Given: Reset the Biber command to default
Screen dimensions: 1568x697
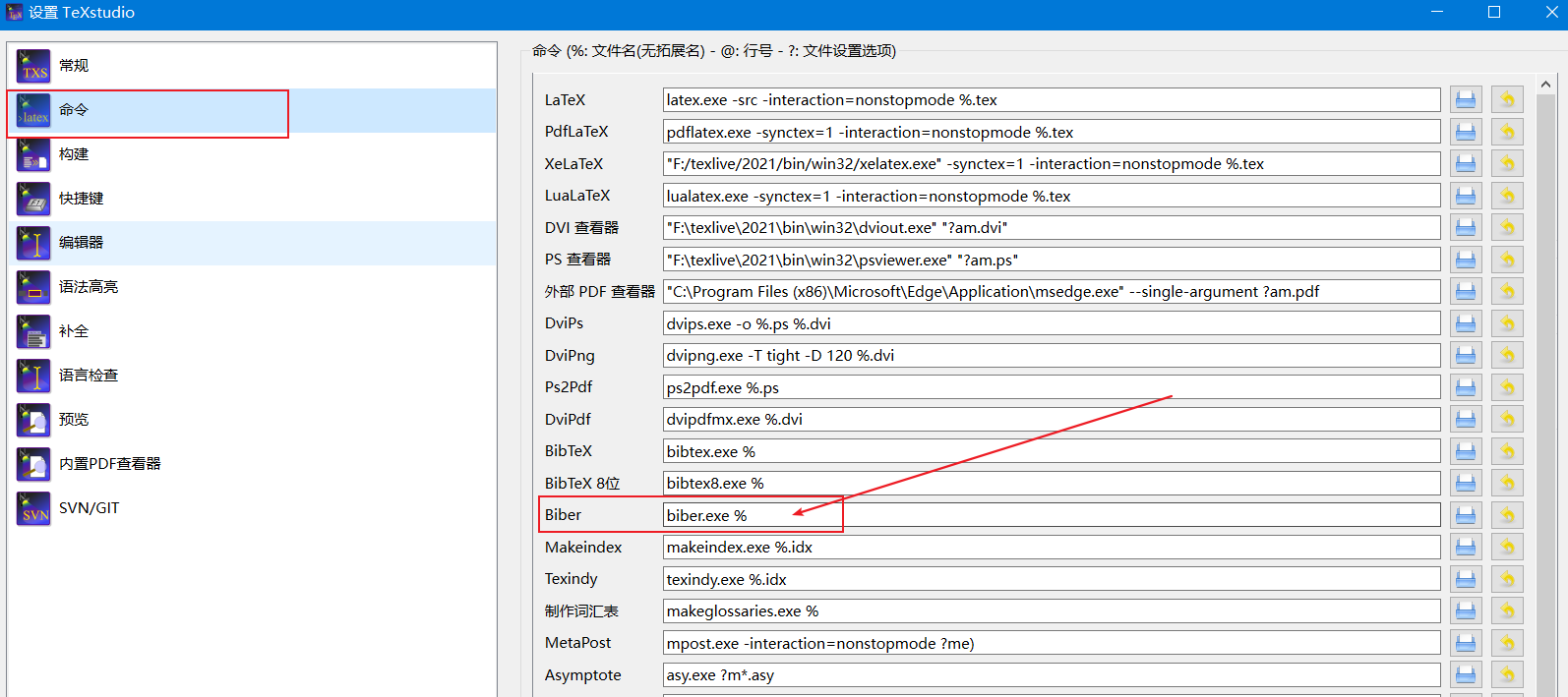Looking at the screenshot, I should 1507,515.
